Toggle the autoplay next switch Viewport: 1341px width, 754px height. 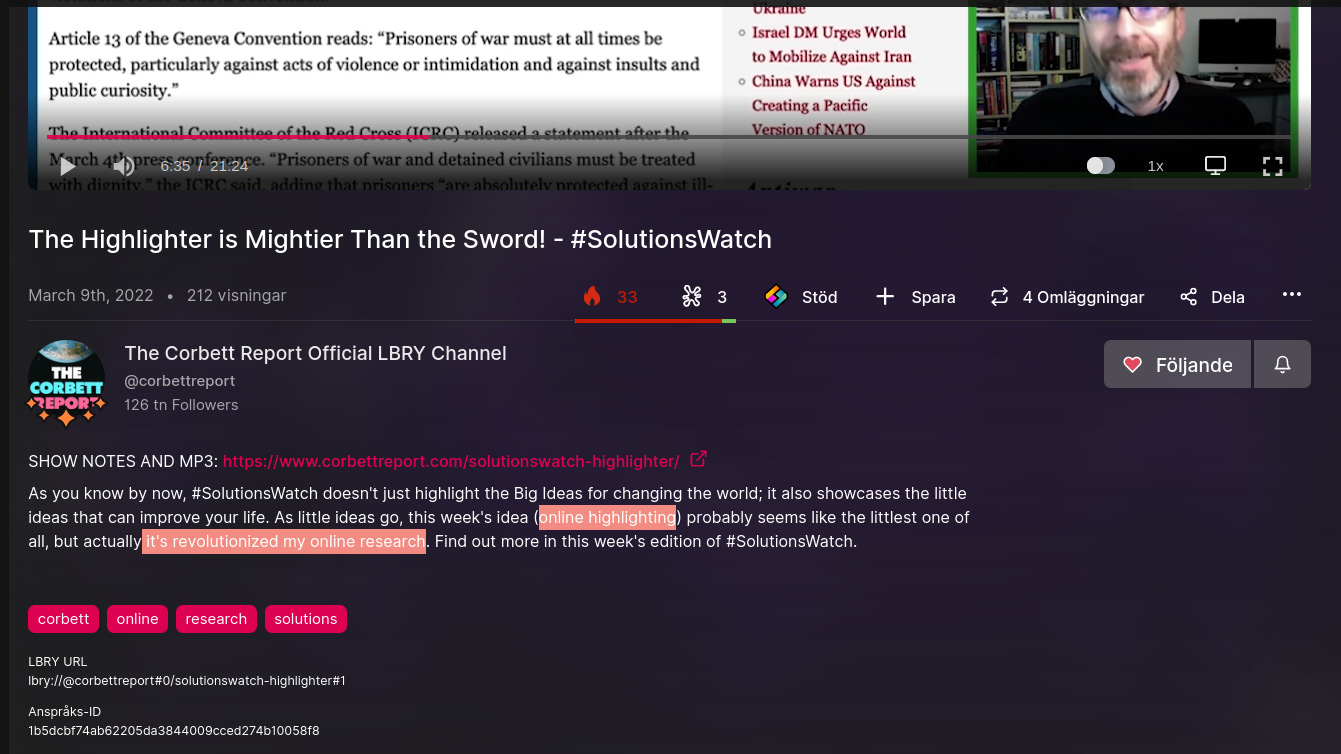pyautogui.click(x=1100, y=166)
